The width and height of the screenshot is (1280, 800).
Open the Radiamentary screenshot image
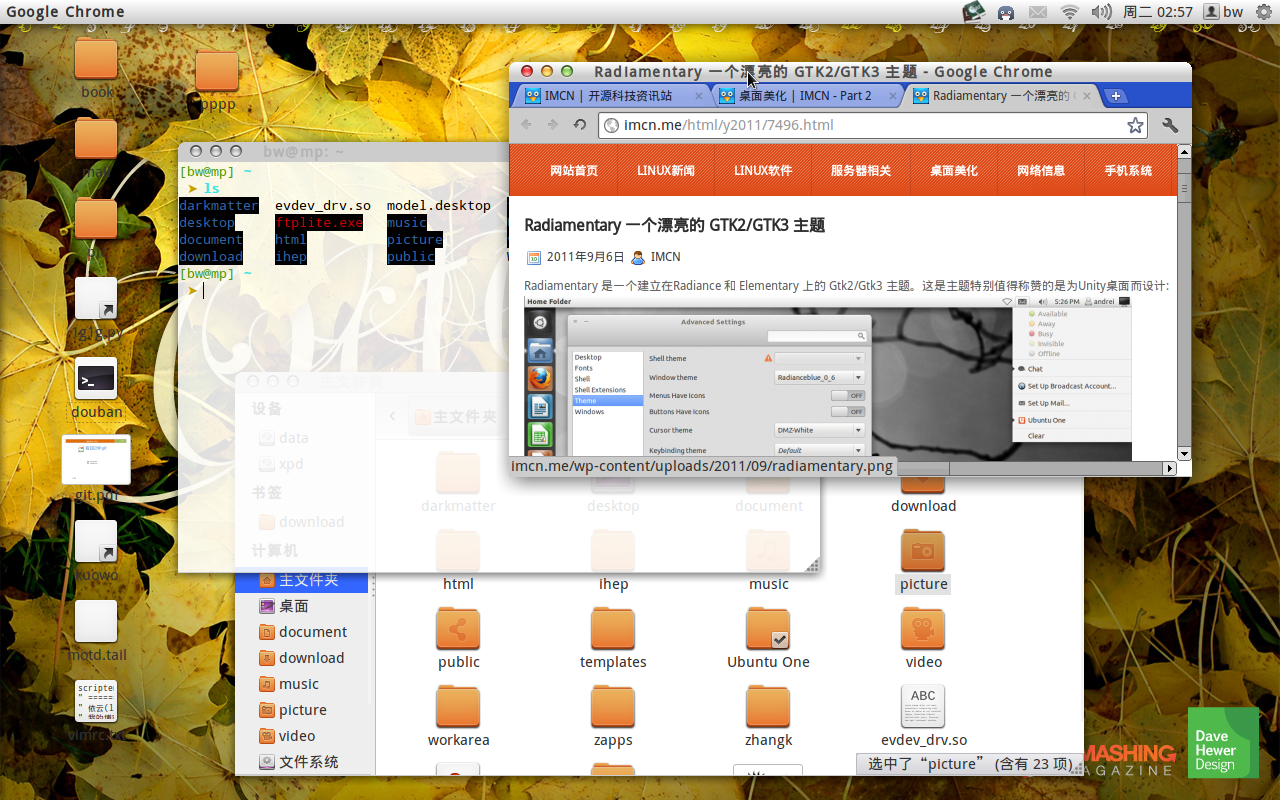coord(828,378)
